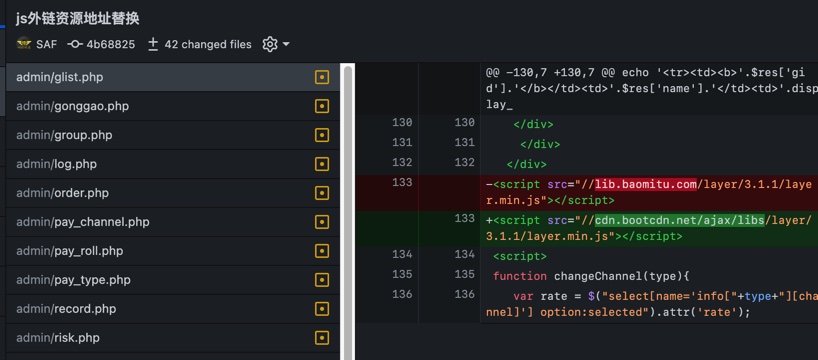Screen dimensions: 818x360
Task: Open admin/log.php file diff
Action: pos(173,164)
